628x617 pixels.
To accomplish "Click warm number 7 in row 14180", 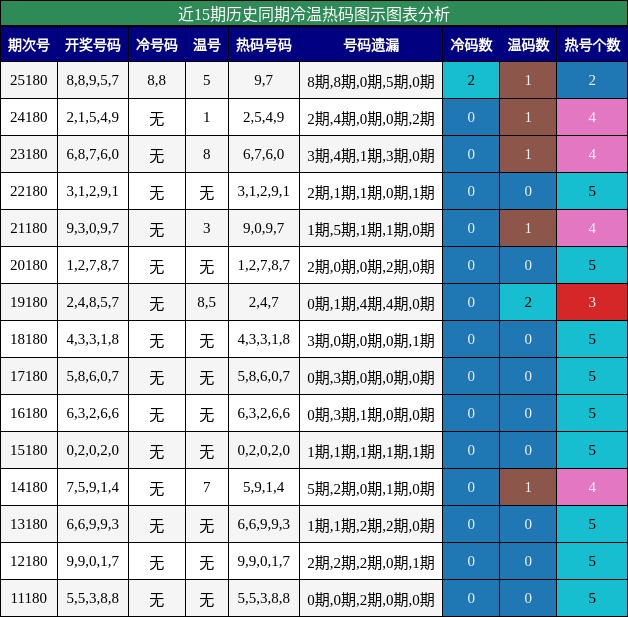I will pyautogui.click(x=207, y=487).
